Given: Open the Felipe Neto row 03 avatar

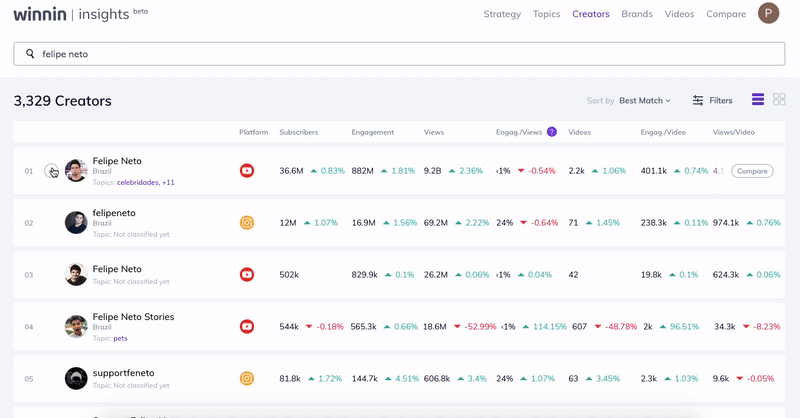Looking at the screenshot, I should (x=76, y=275).
